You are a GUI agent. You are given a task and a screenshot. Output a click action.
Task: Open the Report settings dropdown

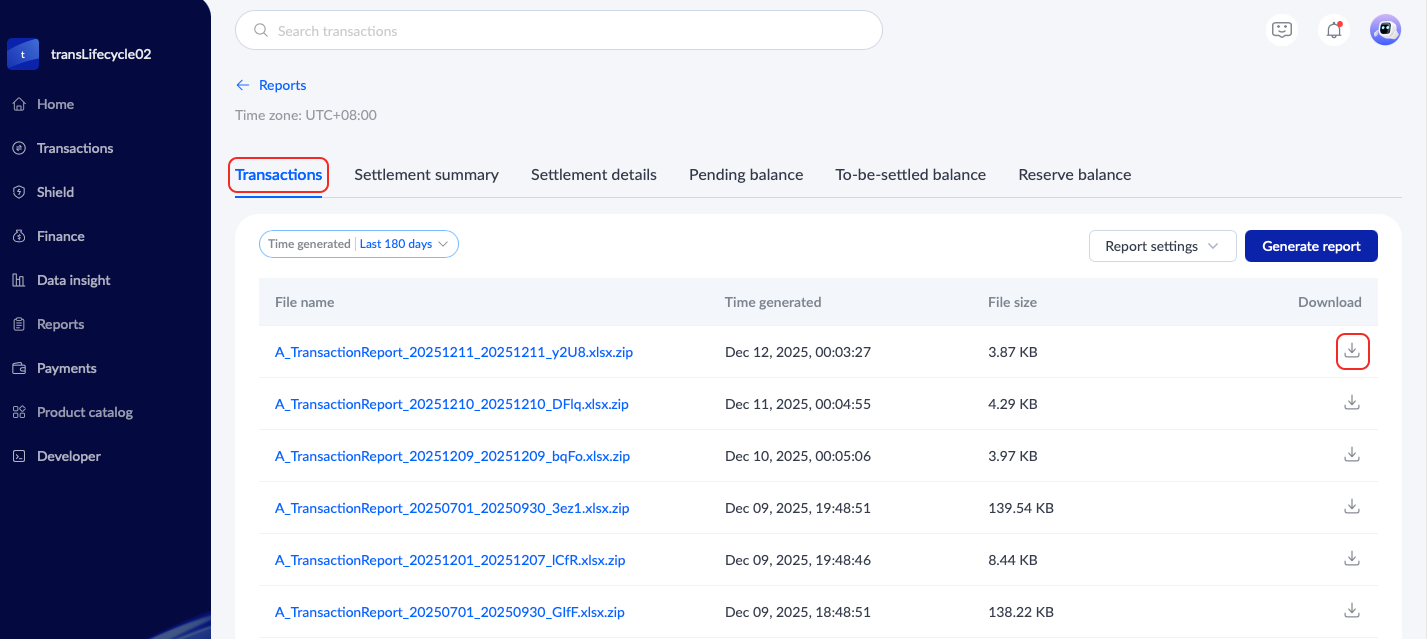pyautogui.click(x=1162, y=246)
